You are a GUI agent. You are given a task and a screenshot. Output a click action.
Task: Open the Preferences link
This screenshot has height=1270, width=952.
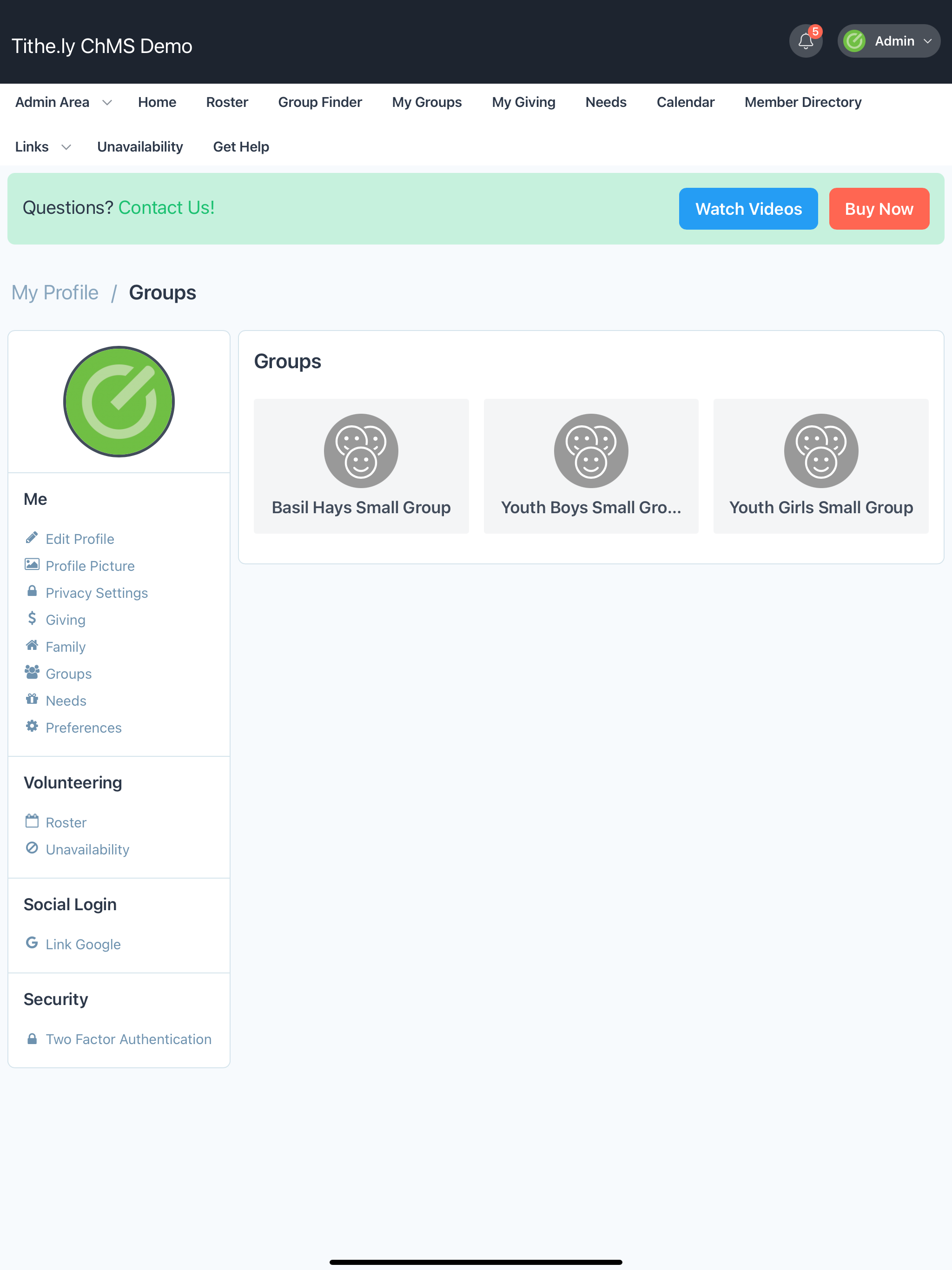(83, 728)
